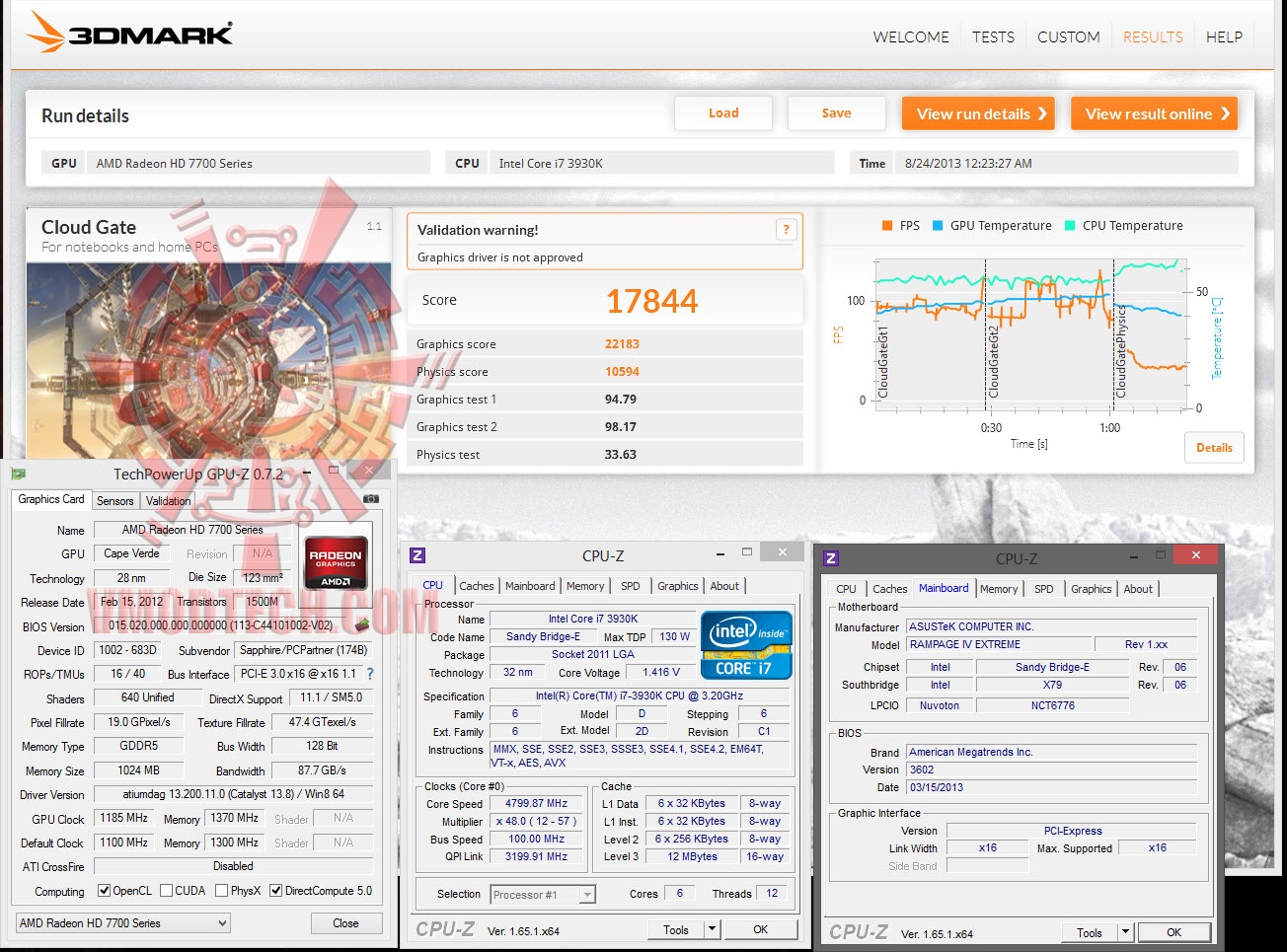Open Memory tab in CPU-Z processor window
The height and width of the screenshot is (952, 1287).
coord(585,586)
